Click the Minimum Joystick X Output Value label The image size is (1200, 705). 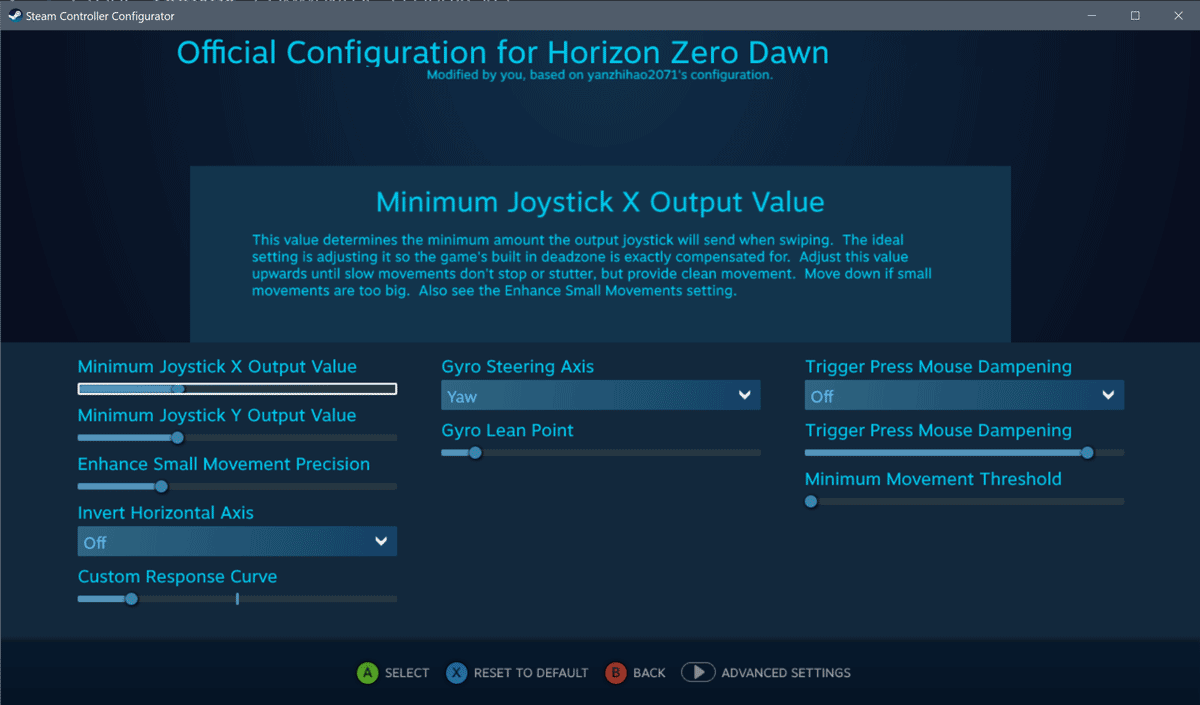[217, 367]
